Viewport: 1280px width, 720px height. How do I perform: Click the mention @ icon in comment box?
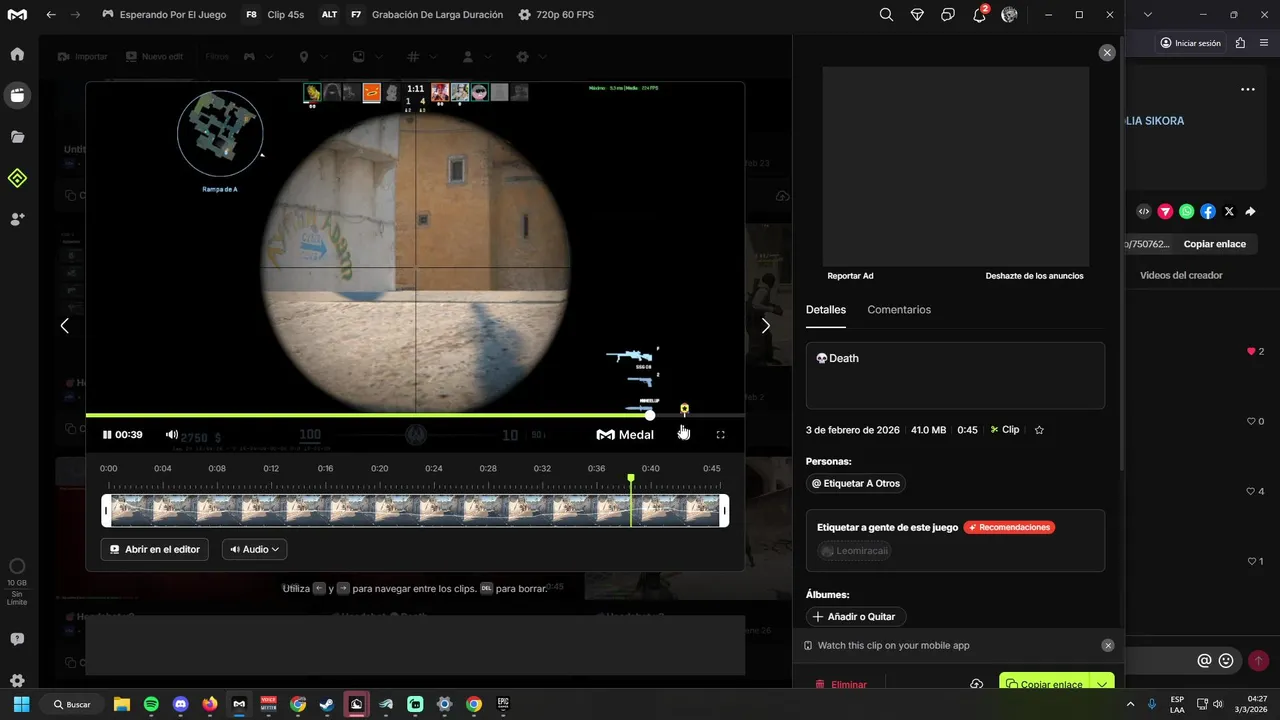(1204, 661)
